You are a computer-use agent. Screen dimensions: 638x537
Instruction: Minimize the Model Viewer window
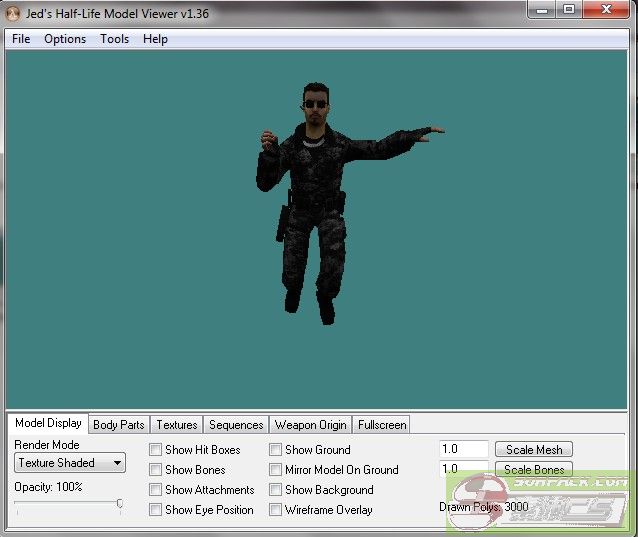(542, 10)
